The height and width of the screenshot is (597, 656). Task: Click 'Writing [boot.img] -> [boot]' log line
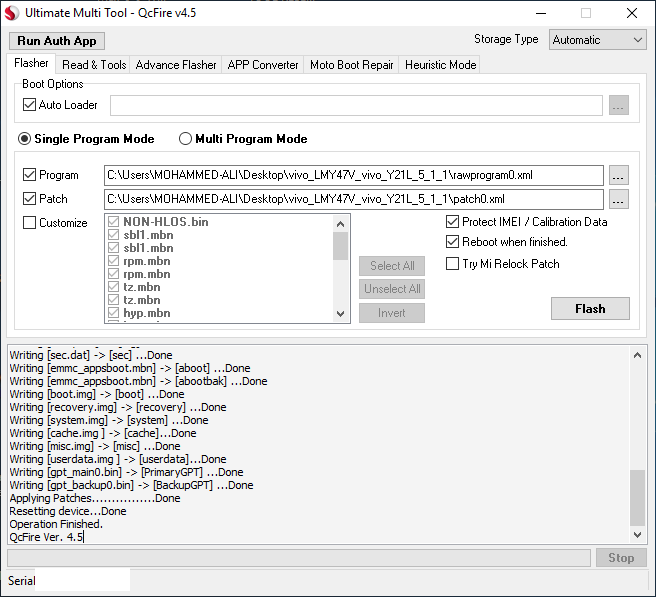[97, 394]
